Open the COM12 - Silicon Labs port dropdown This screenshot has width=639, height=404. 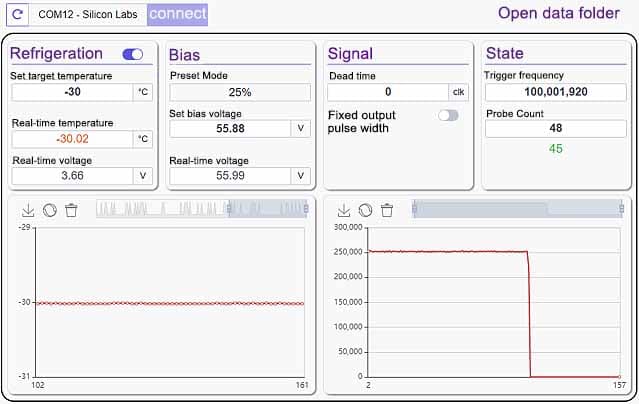[88, 14]
